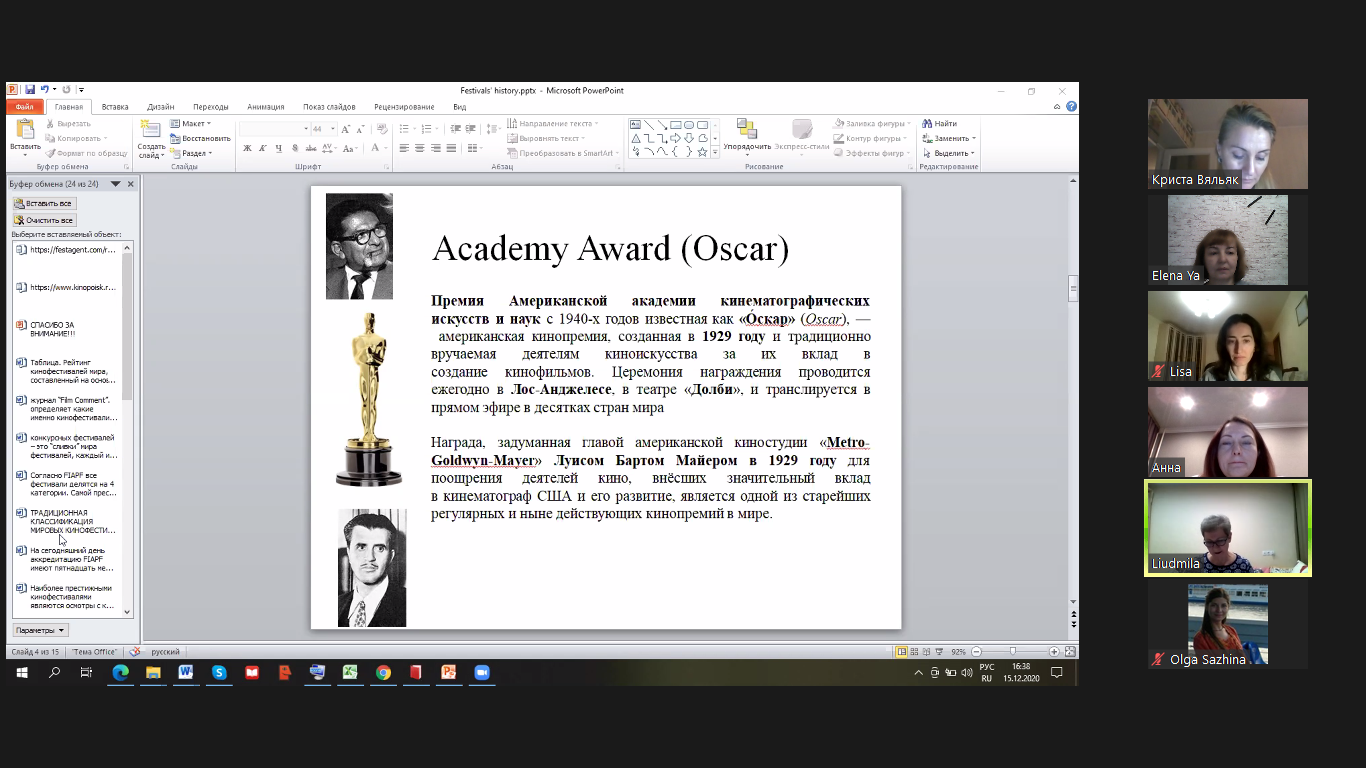The image size is (1366, 768).
Task: Switch to the Показ слайдов tab
Action: pos(329,107)
